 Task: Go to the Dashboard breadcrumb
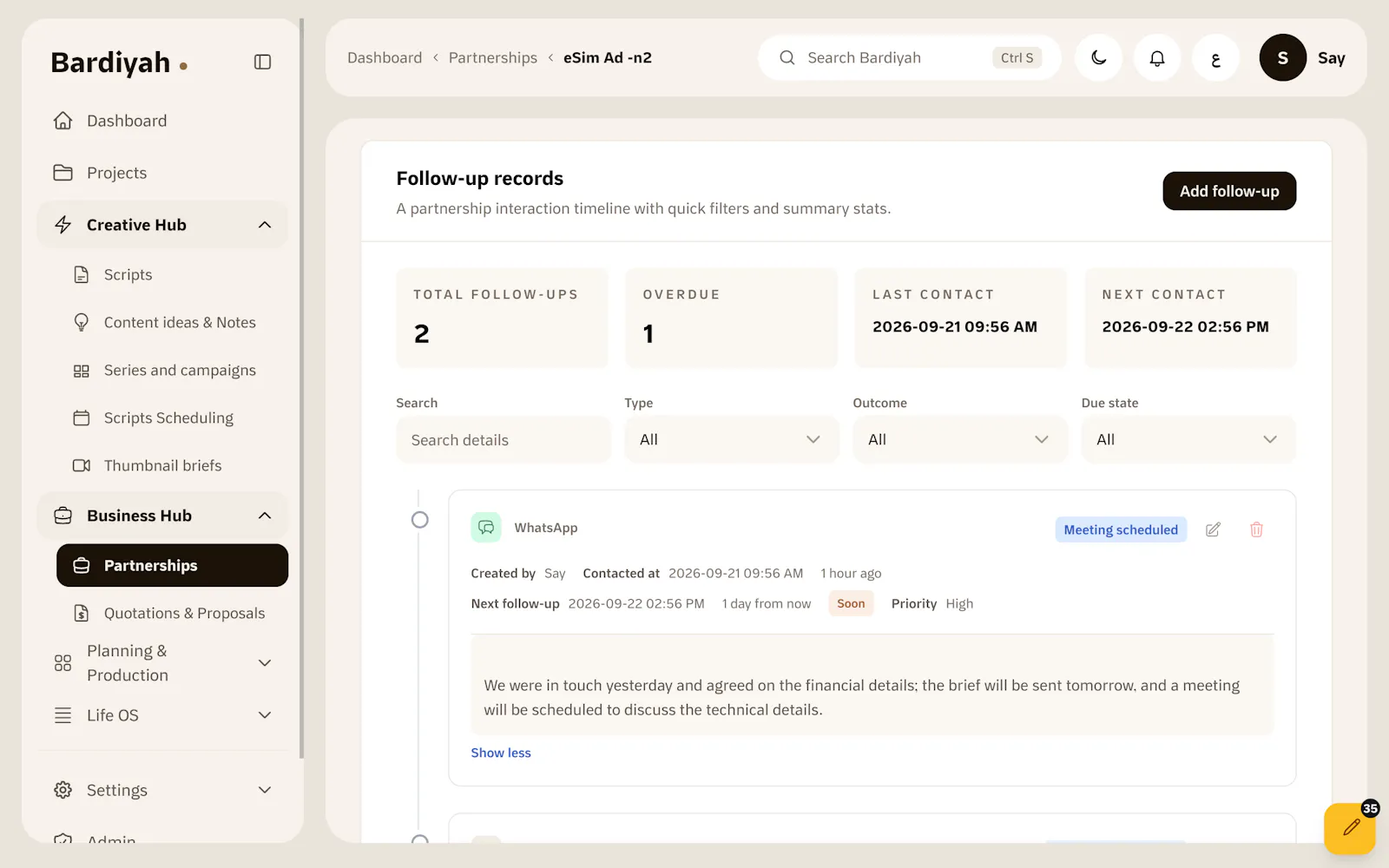click(x=385, y=58)
